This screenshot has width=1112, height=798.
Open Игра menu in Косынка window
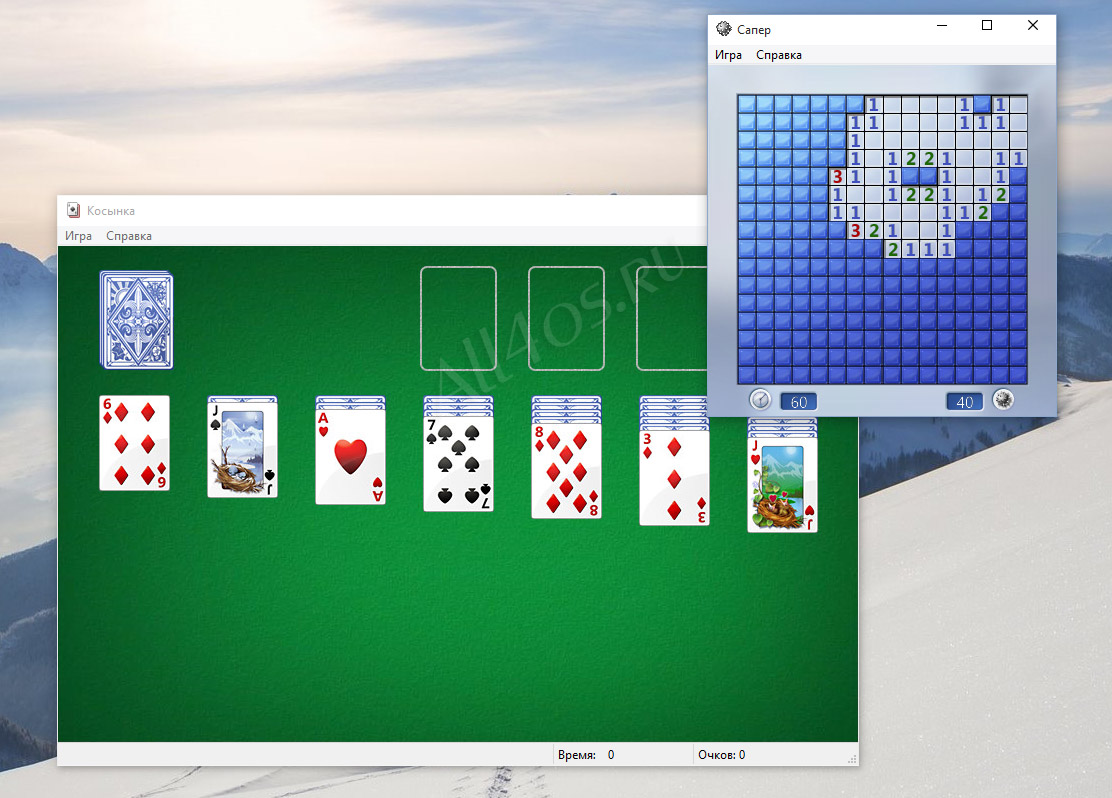point(79,235)
